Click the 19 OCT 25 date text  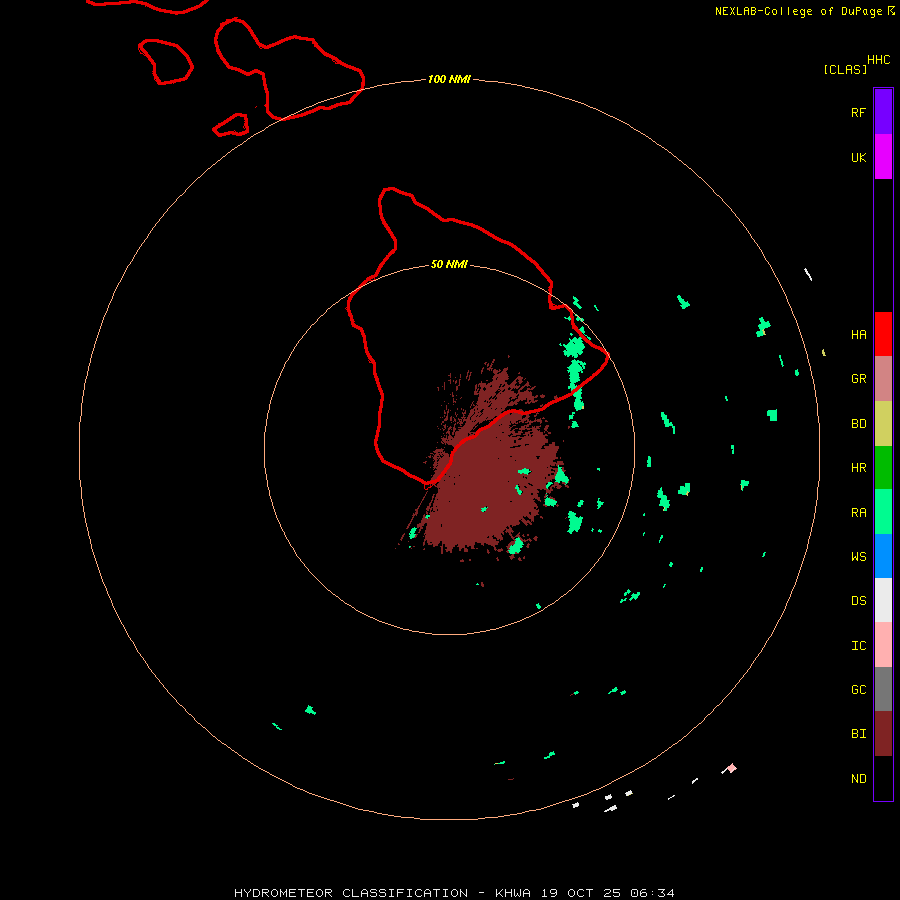582,893
